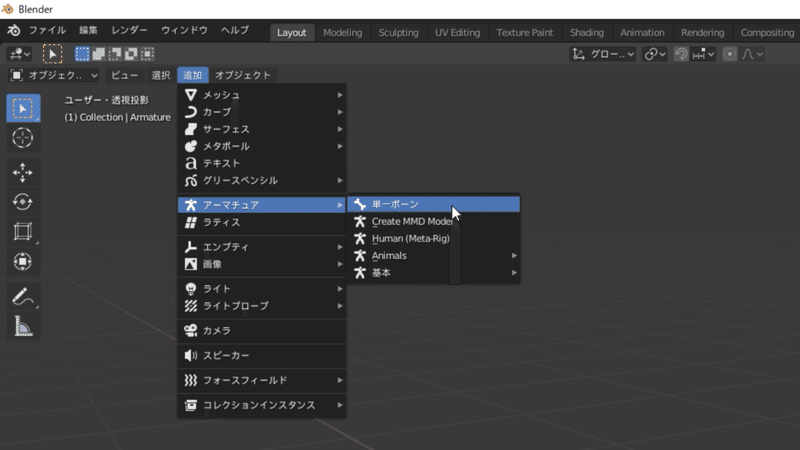Viewport: 800px width, 450px height.
Task: Expand the コレクションインスタンス submenu
Action: 262,405
